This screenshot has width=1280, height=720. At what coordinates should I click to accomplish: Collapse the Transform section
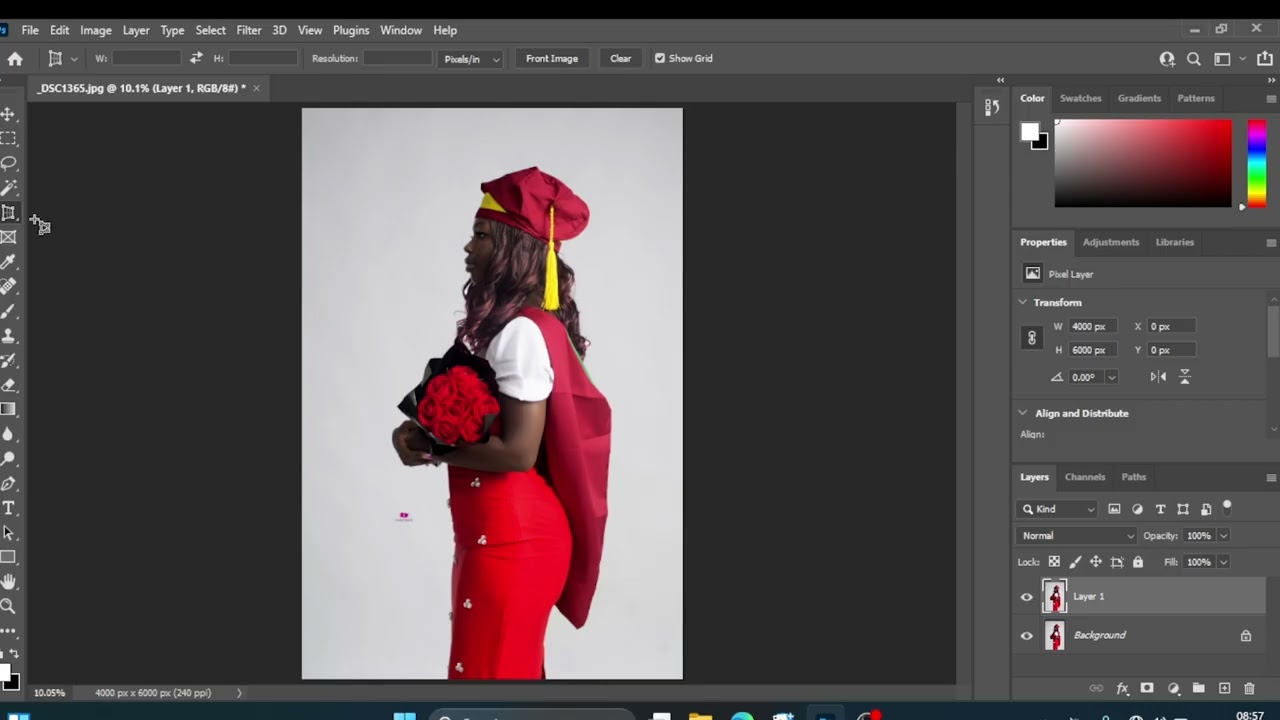pos(1023,302)
